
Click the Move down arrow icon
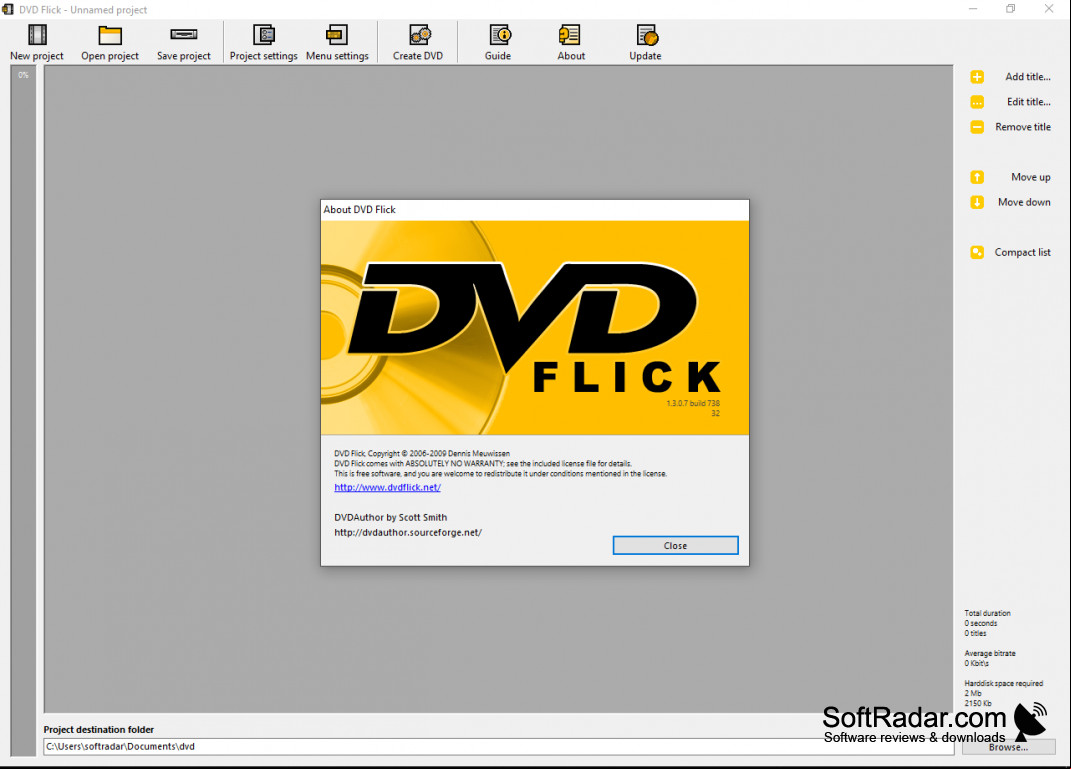pyautogui.click(x=977, y=202)
